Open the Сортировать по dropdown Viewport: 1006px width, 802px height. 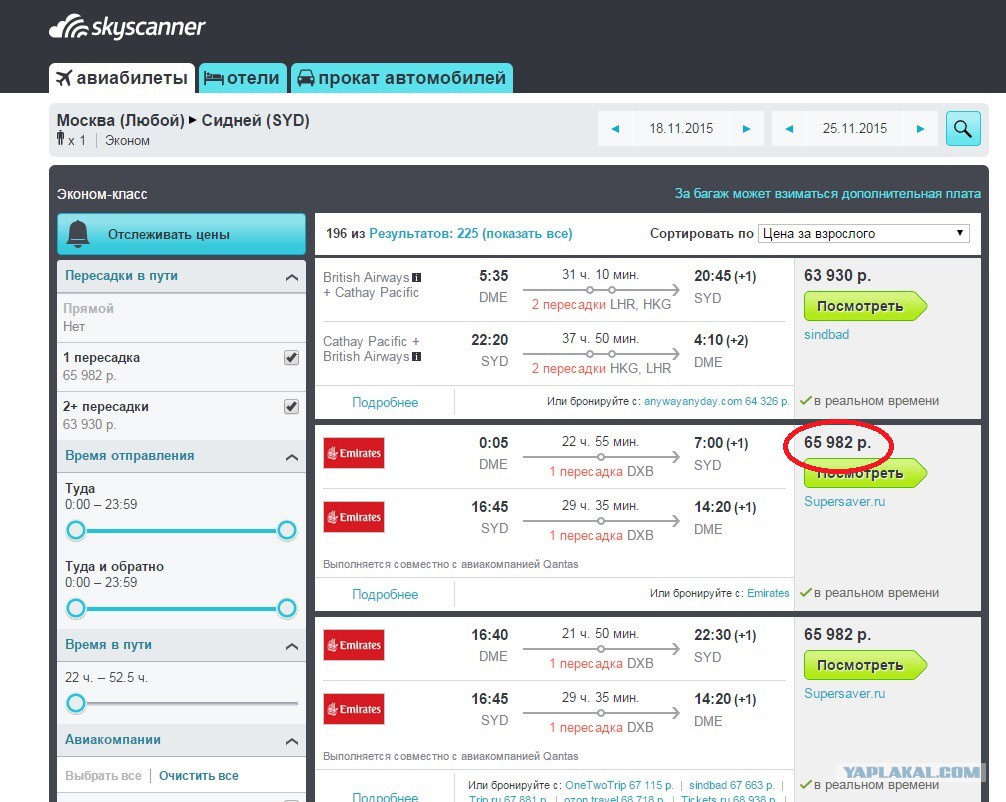click(864, 234)
